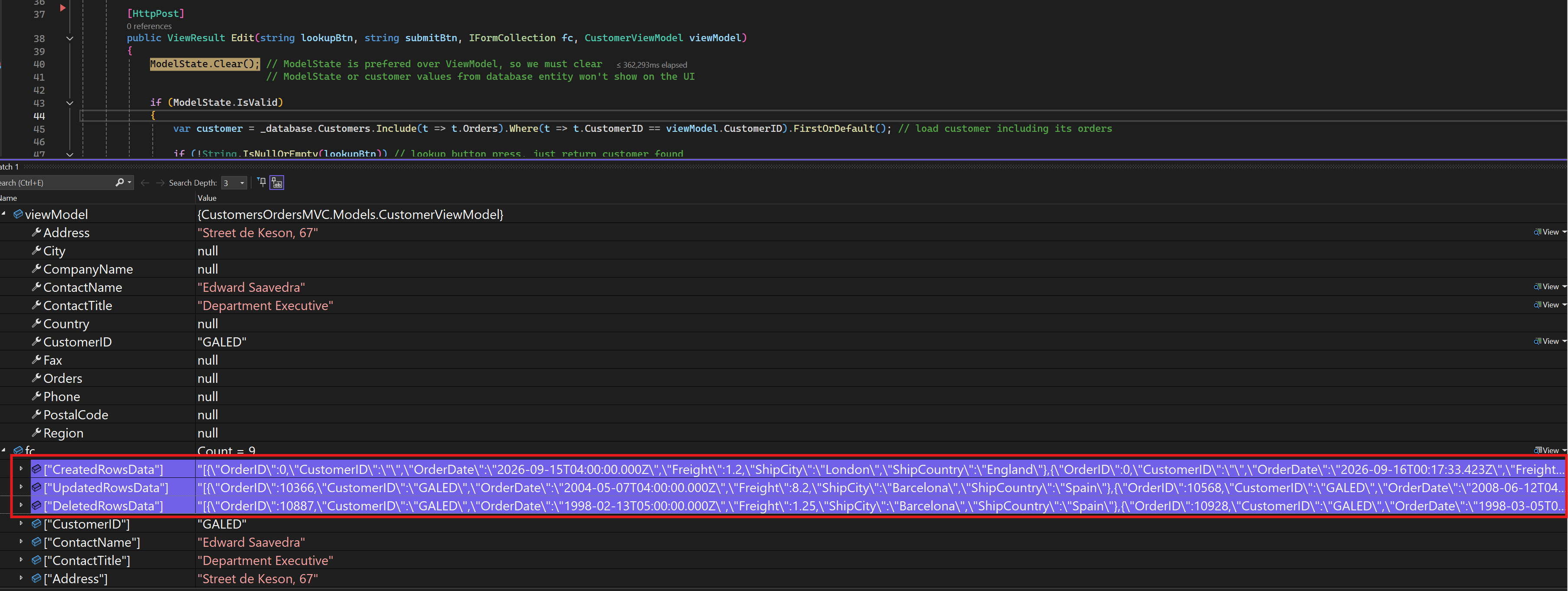Click the back arrow beside the search box
This screenshot has width=1568, height=591.
click(x=145, y=183)
